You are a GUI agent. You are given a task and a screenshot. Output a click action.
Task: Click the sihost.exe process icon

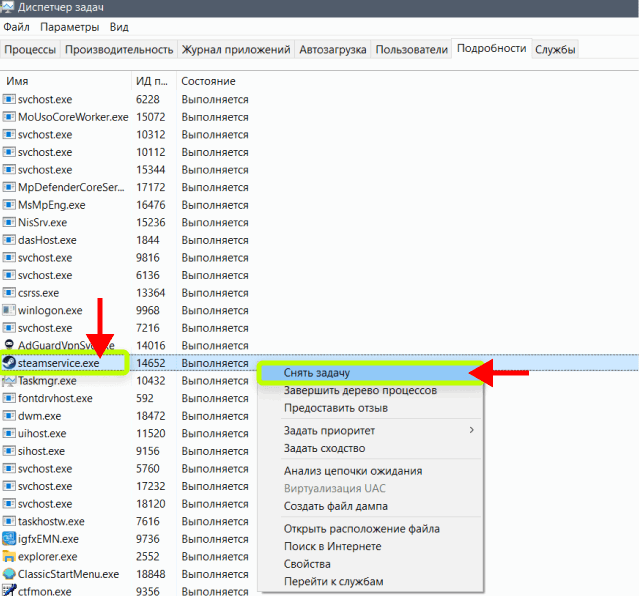coord(9,451)
